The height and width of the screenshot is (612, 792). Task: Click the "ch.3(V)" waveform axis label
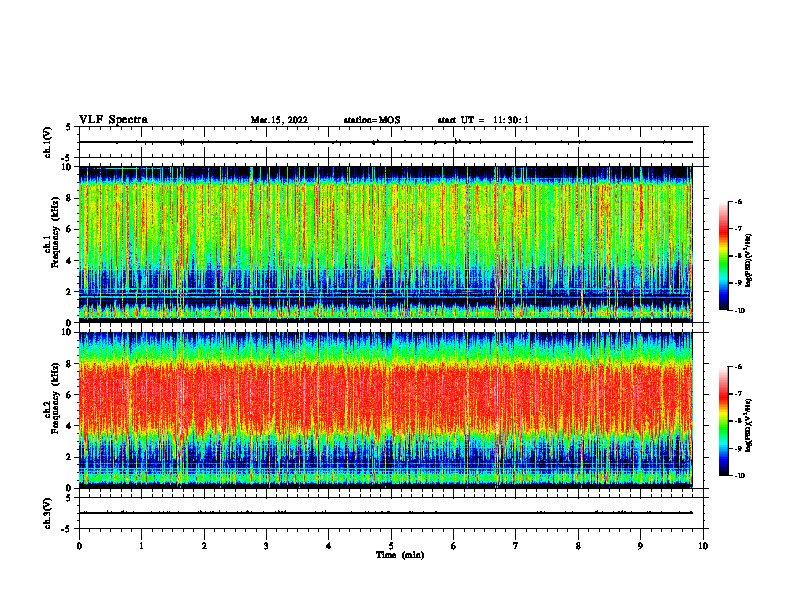[x=47, y=513]
